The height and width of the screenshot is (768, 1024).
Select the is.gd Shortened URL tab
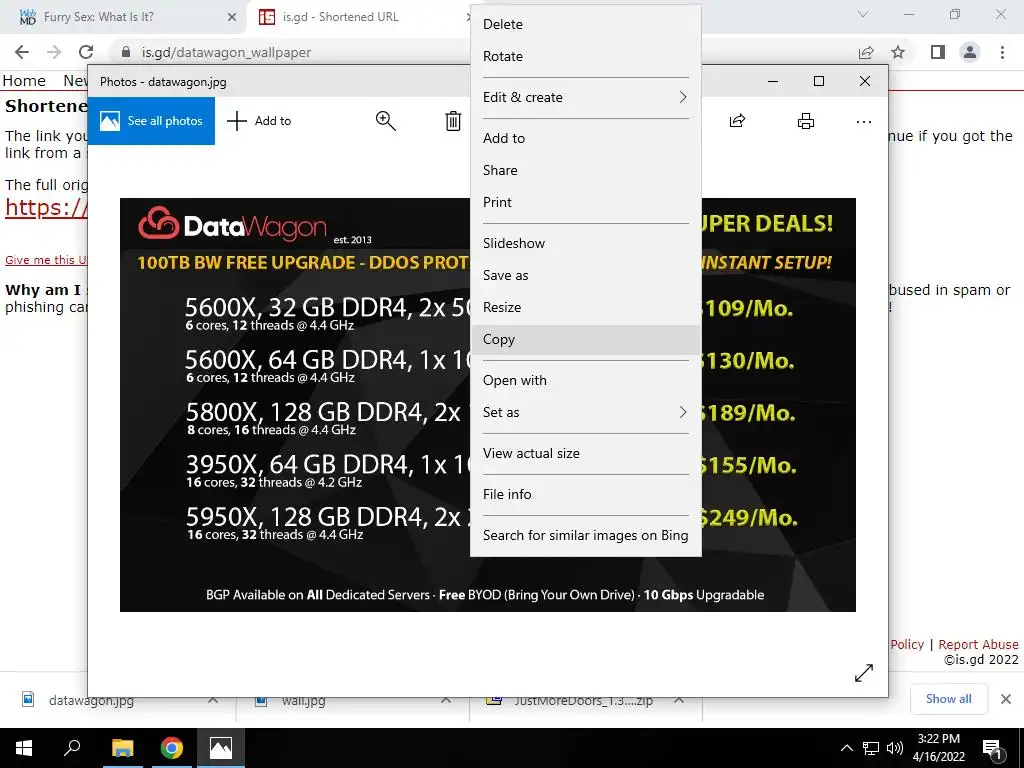tap(358, 17)
